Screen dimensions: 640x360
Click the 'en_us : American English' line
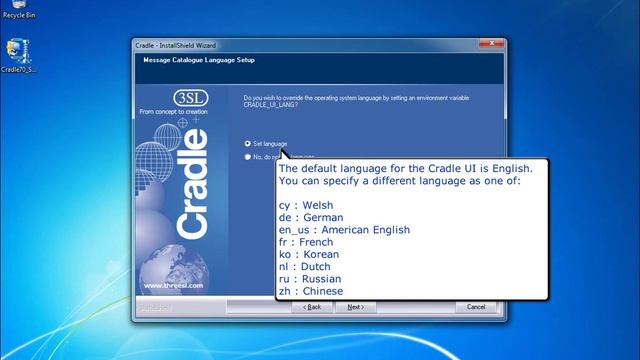click(344, 230)
